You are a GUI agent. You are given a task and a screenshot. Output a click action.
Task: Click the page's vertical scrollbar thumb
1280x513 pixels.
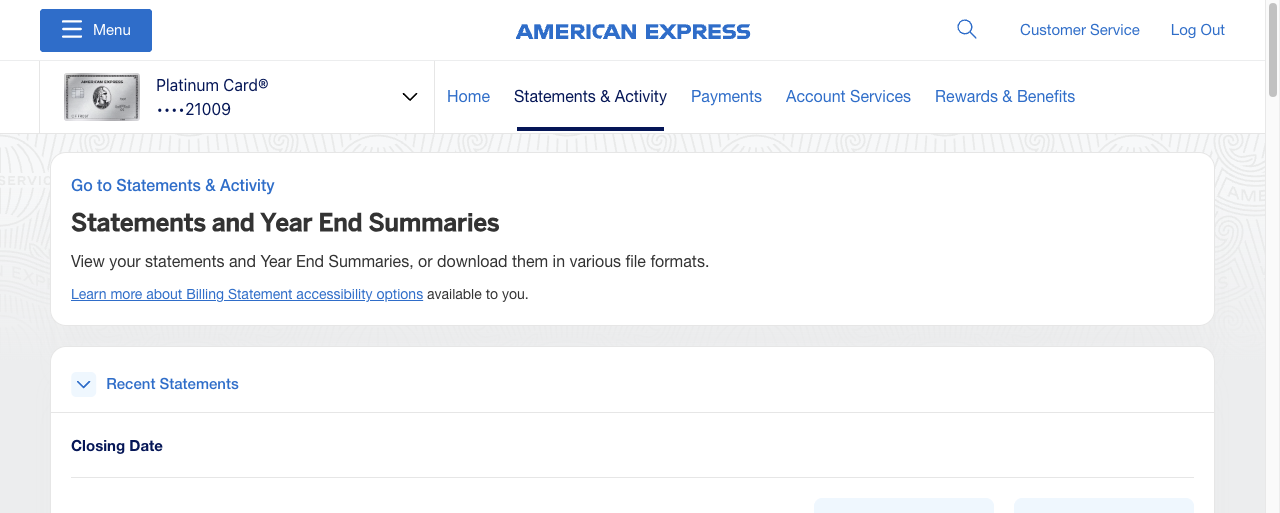1272,50
